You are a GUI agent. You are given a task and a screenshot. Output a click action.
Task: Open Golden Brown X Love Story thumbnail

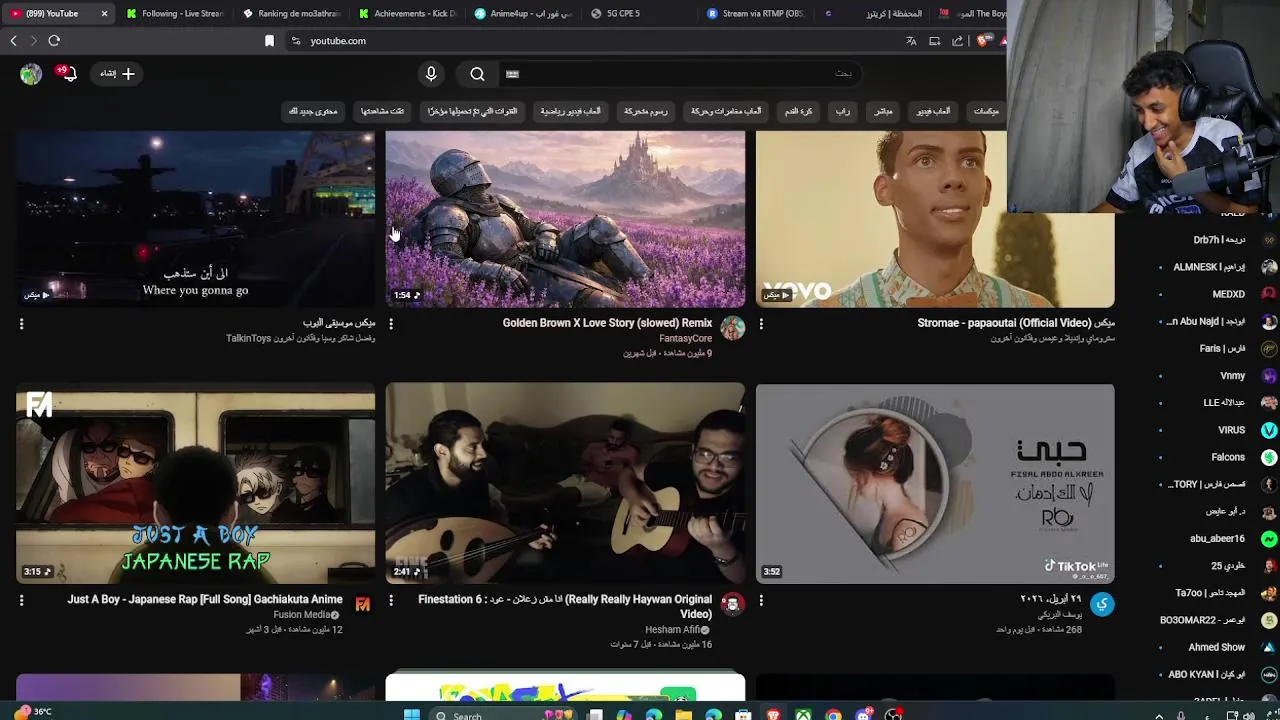point(565,219)
